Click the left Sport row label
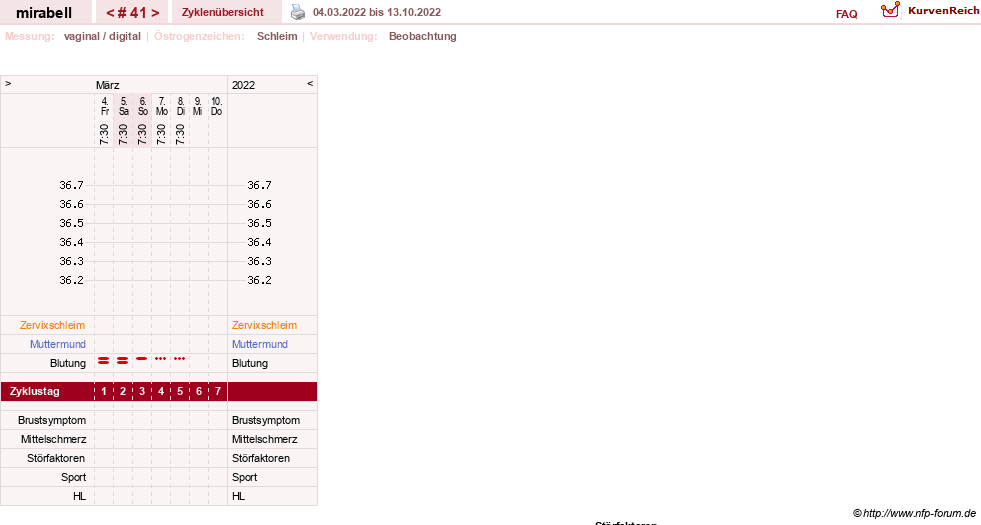Screen dimensions: 981x525 pos(73,477)
